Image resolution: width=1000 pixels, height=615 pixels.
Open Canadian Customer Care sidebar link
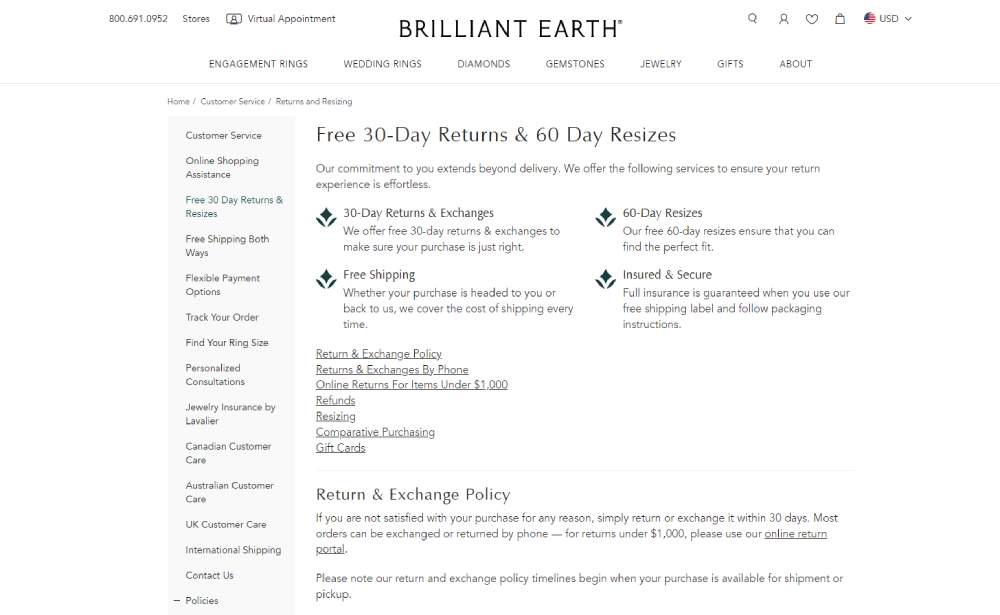click(x=228, y=453)
